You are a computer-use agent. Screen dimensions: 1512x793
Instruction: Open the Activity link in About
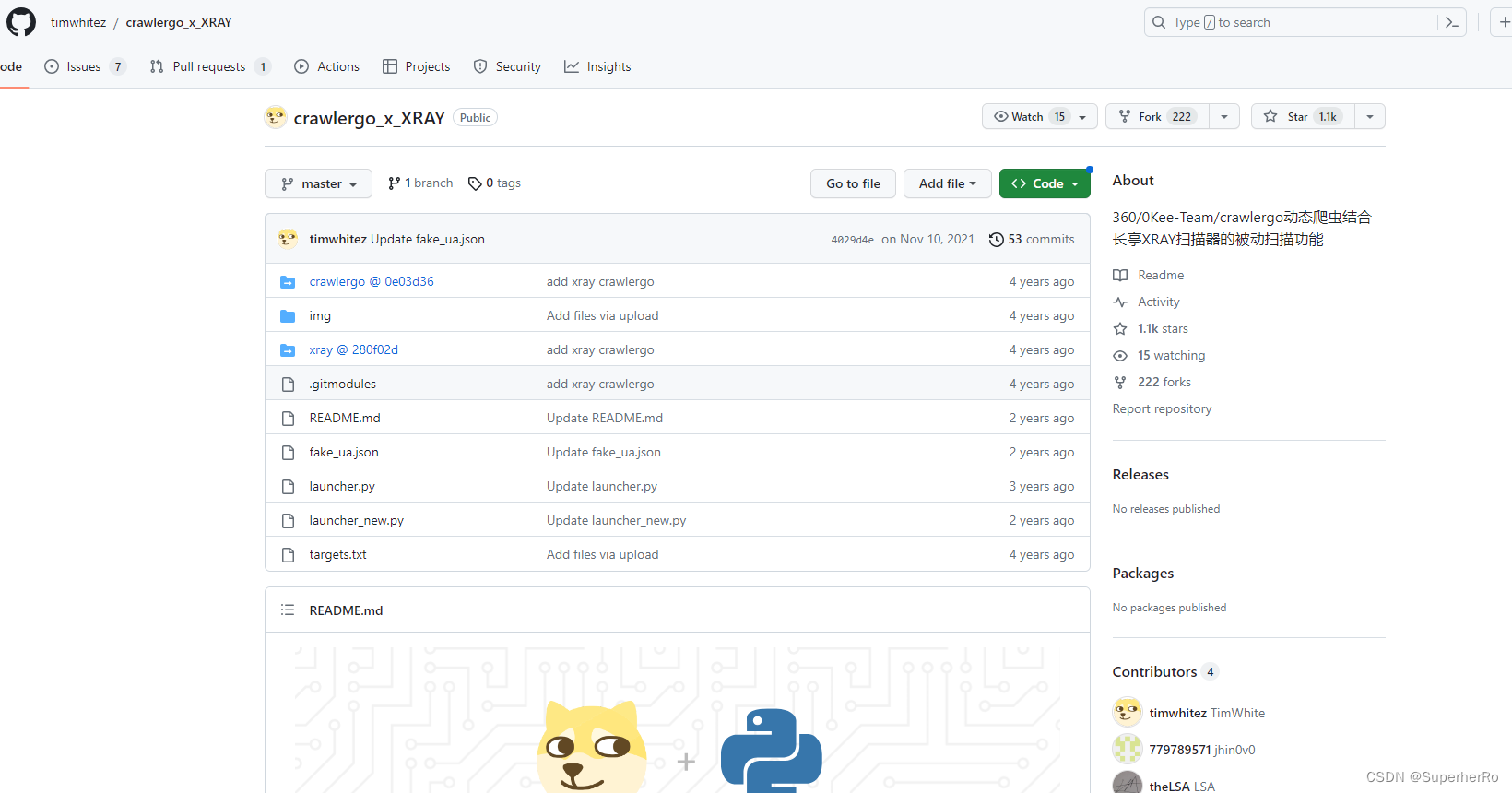tap(1147, 302)
